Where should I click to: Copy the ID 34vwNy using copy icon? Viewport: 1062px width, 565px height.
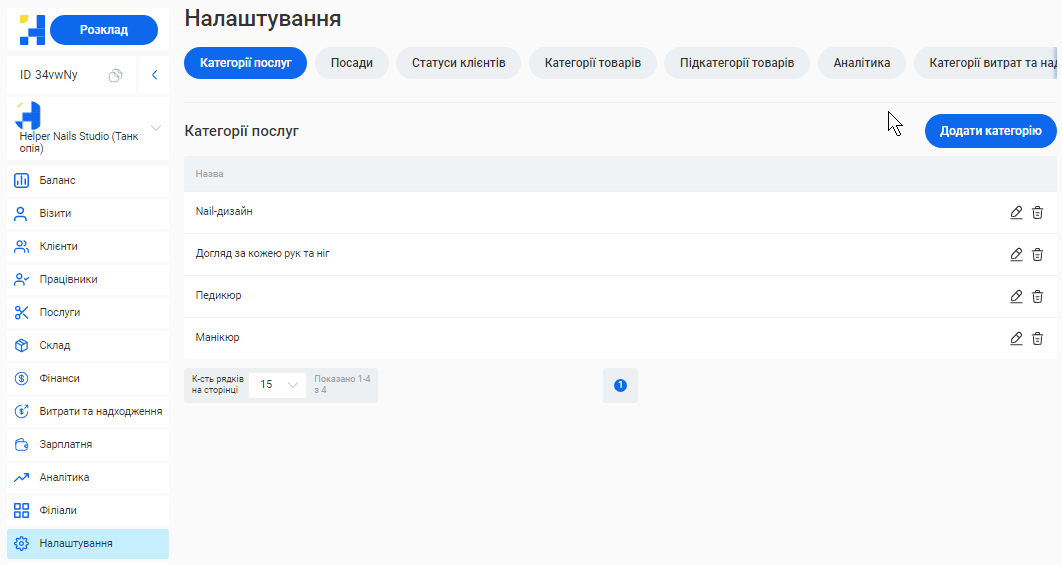tap(116, 75)
